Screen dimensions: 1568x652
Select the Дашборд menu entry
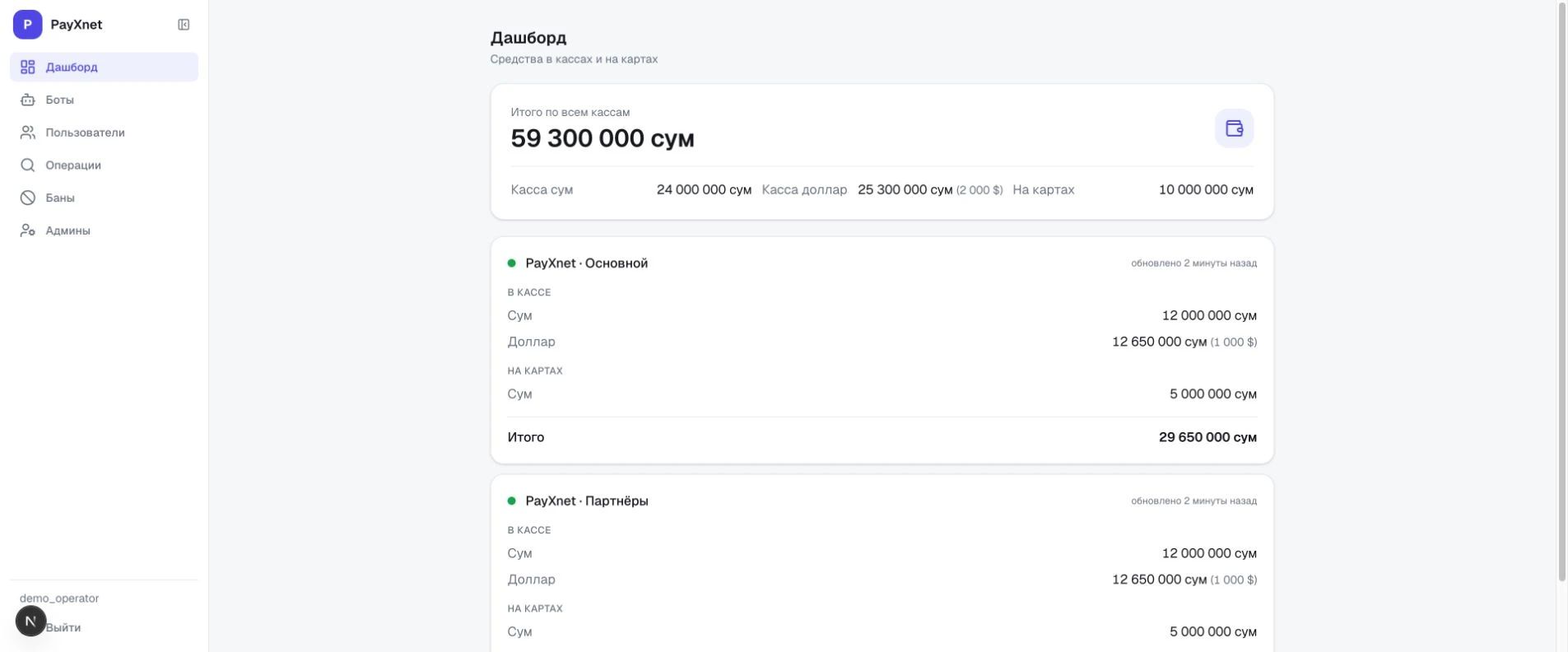pyautogui.click(x=104, y=67)
